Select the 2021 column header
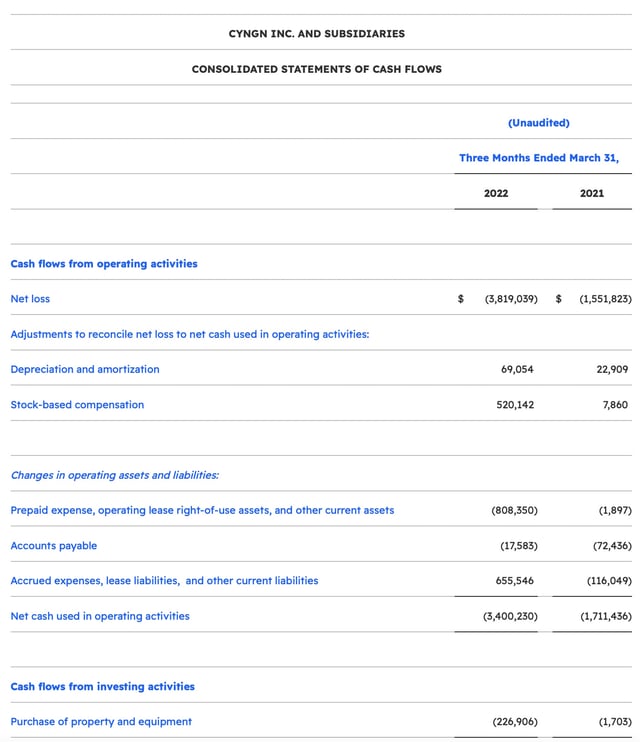The width and height of the screenshot is (640, 742). pyautogui.click(x=592, y=193)
